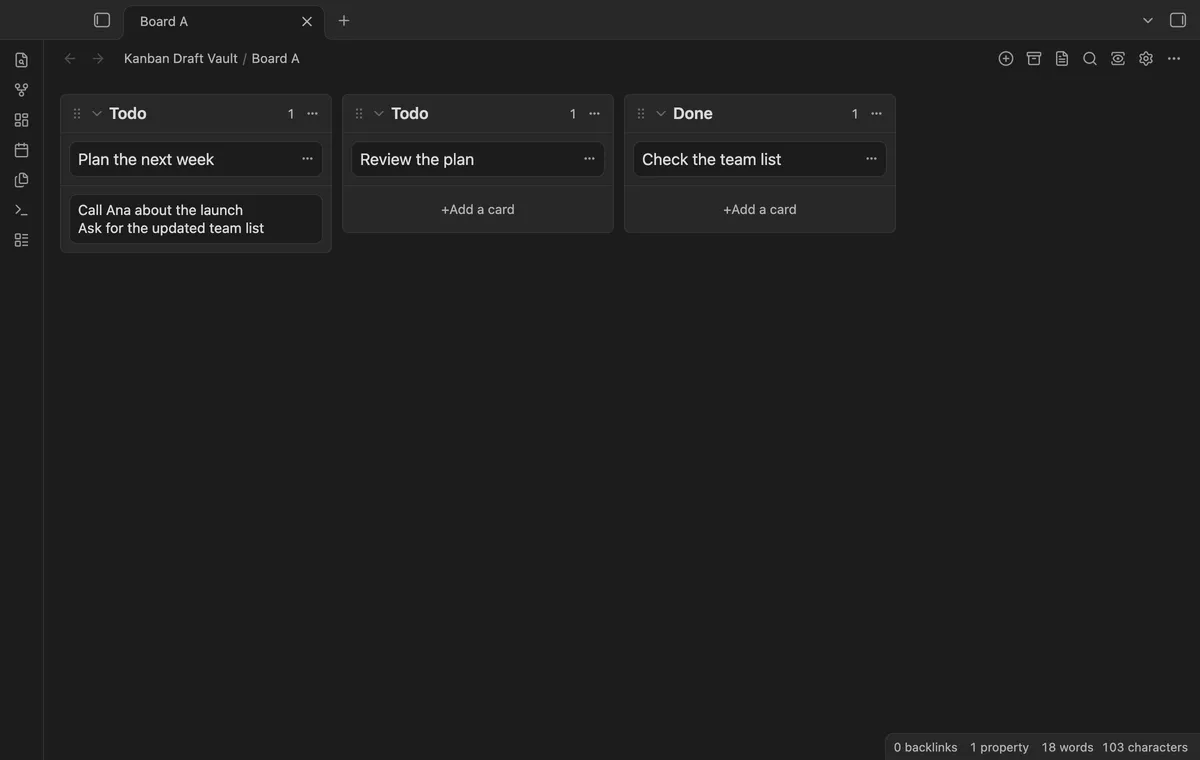Select the Check the team list card
Image resolution: width=1200 pixels, height=760 pixels.
pos(760,159)
